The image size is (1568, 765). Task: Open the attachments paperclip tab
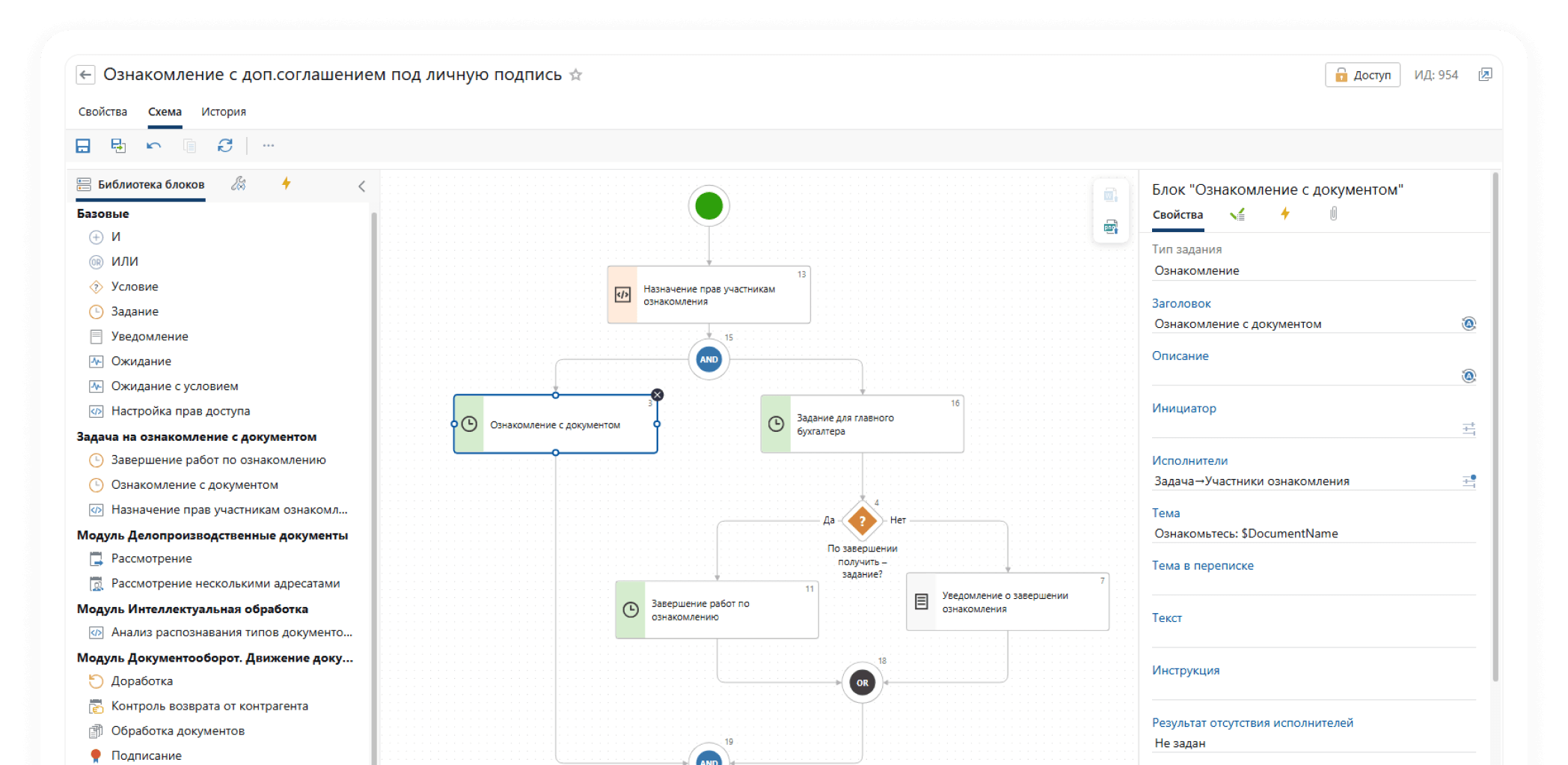pos(1333,214)
